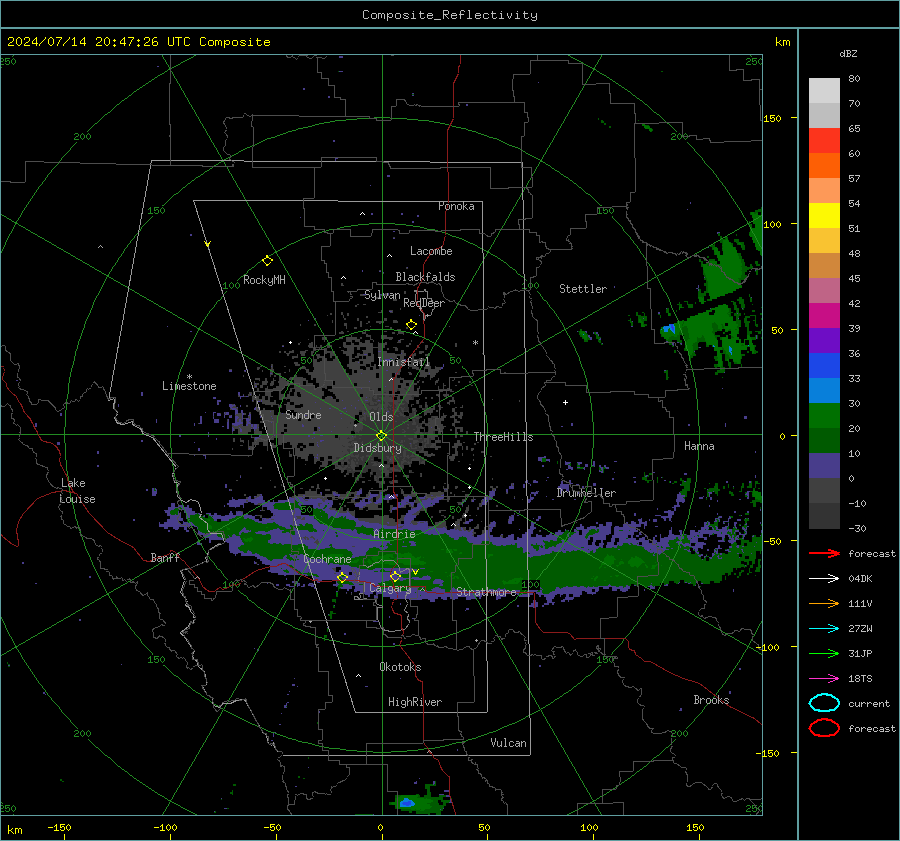The width and height of the screenshot is (900, 841).
Task: Click the Banff label
Action: click(x=165, y=557)
